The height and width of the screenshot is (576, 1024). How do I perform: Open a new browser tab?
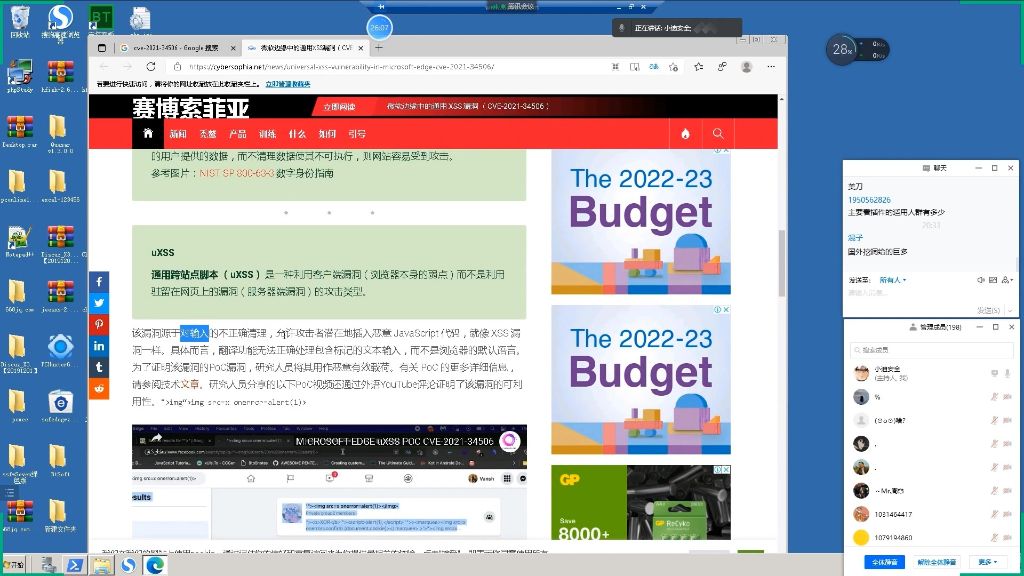point(379,47)
